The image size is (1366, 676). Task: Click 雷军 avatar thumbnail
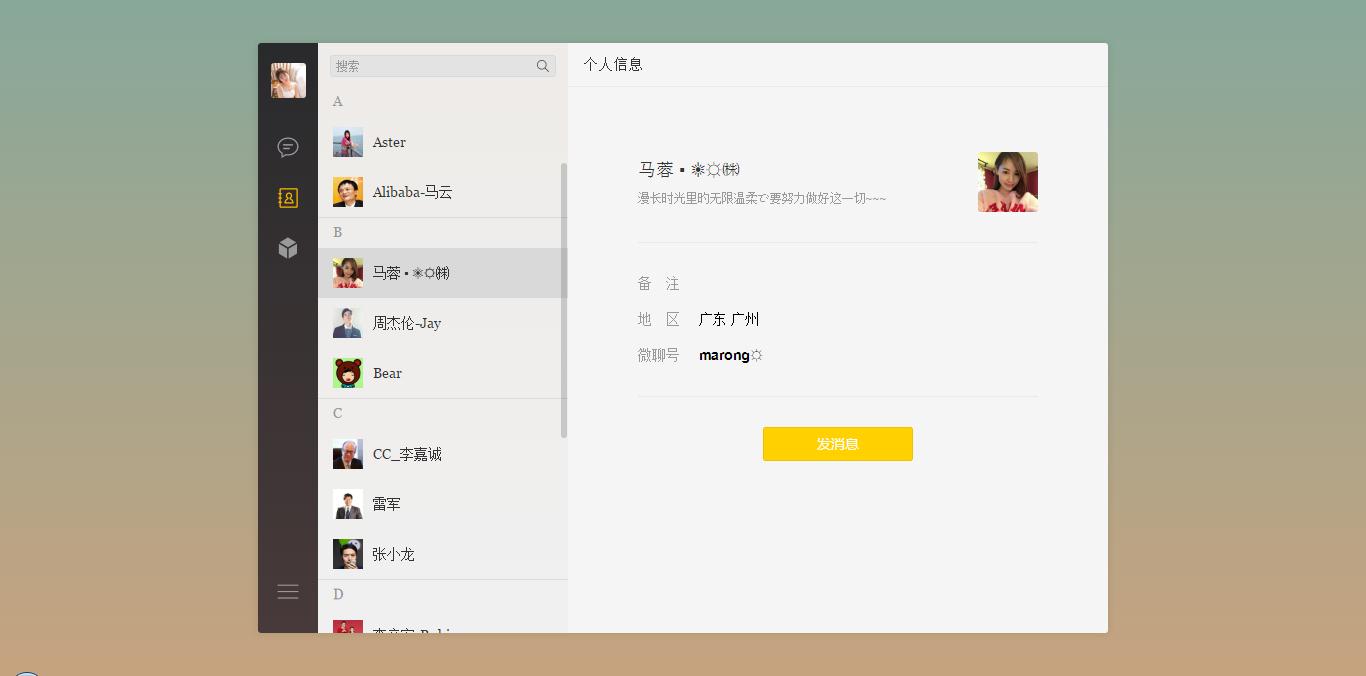click(x=348, y=504)
